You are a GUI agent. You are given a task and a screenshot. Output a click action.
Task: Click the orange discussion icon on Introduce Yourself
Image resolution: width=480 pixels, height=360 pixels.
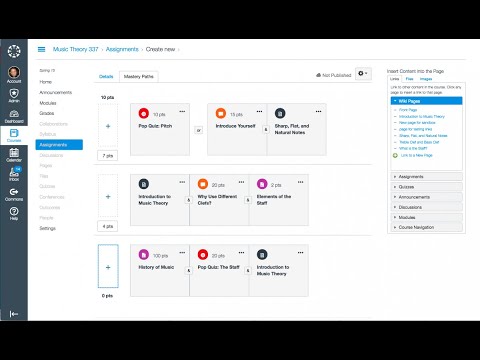[x=221, y=113]
